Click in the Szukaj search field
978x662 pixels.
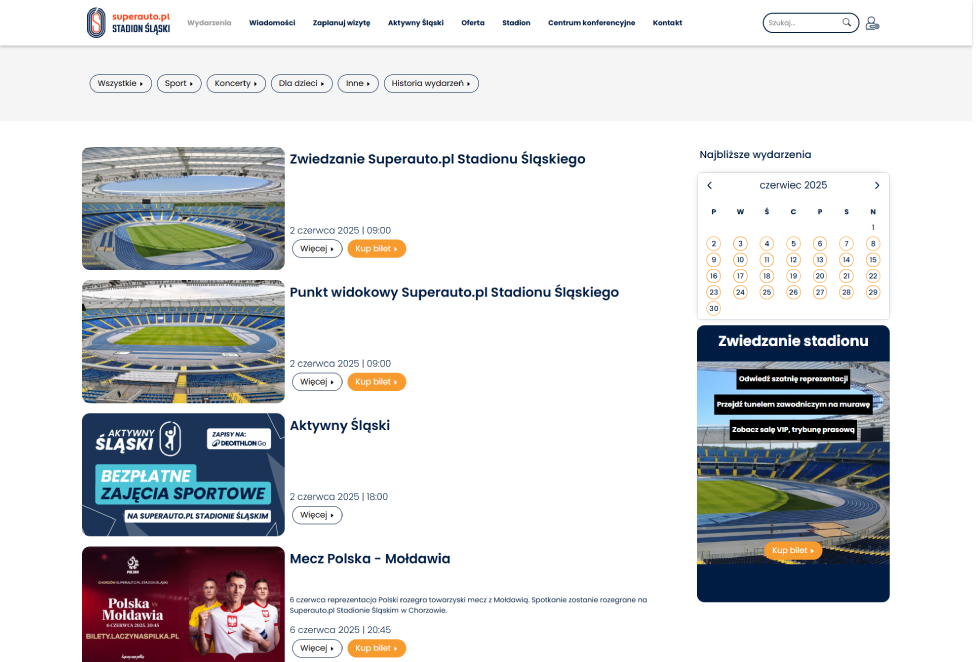pos(801,22)
